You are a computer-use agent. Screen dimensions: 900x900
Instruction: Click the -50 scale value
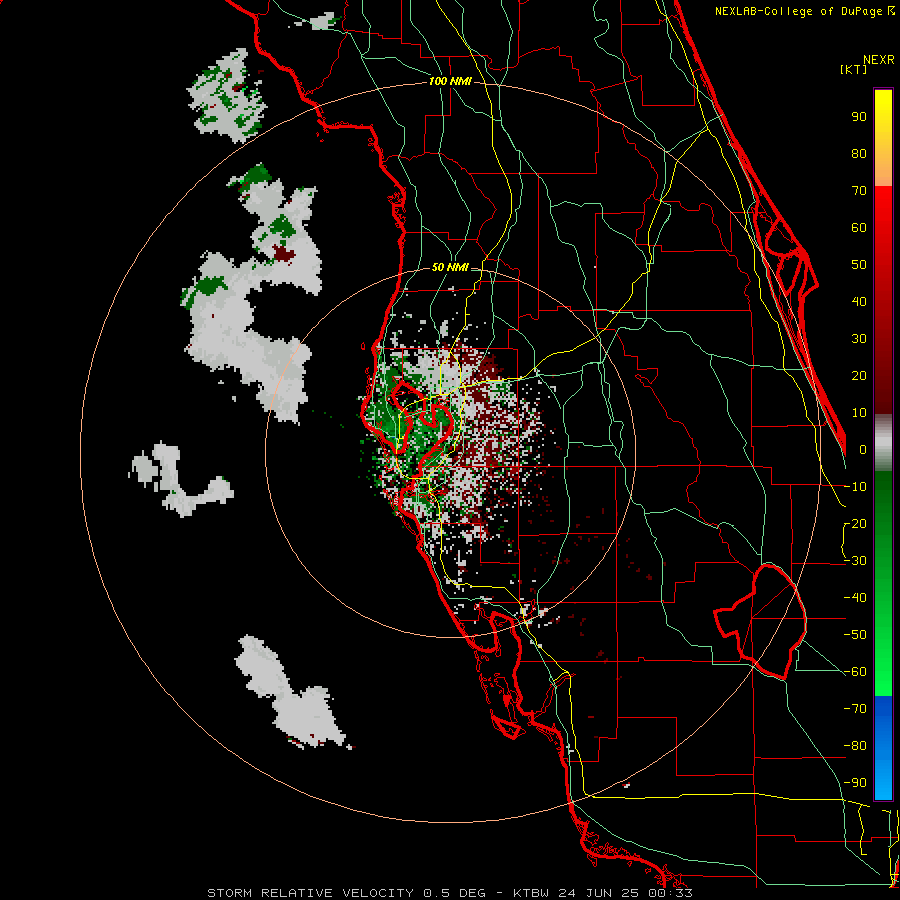855,635
